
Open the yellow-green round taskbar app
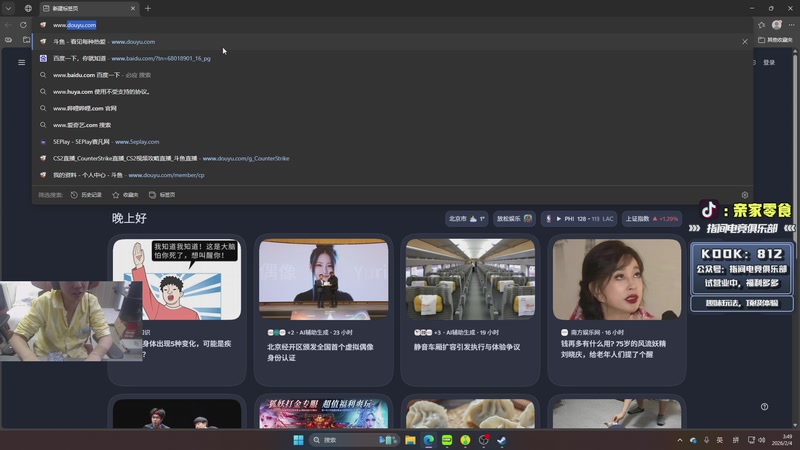tap(465, 440)
